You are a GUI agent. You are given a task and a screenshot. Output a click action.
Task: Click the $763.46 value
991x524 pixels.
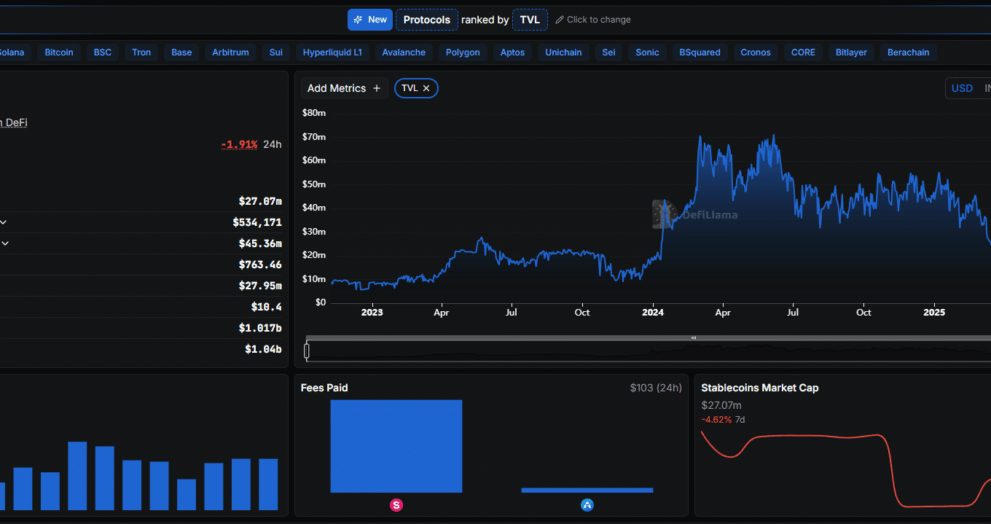click(x=260, y=264)
